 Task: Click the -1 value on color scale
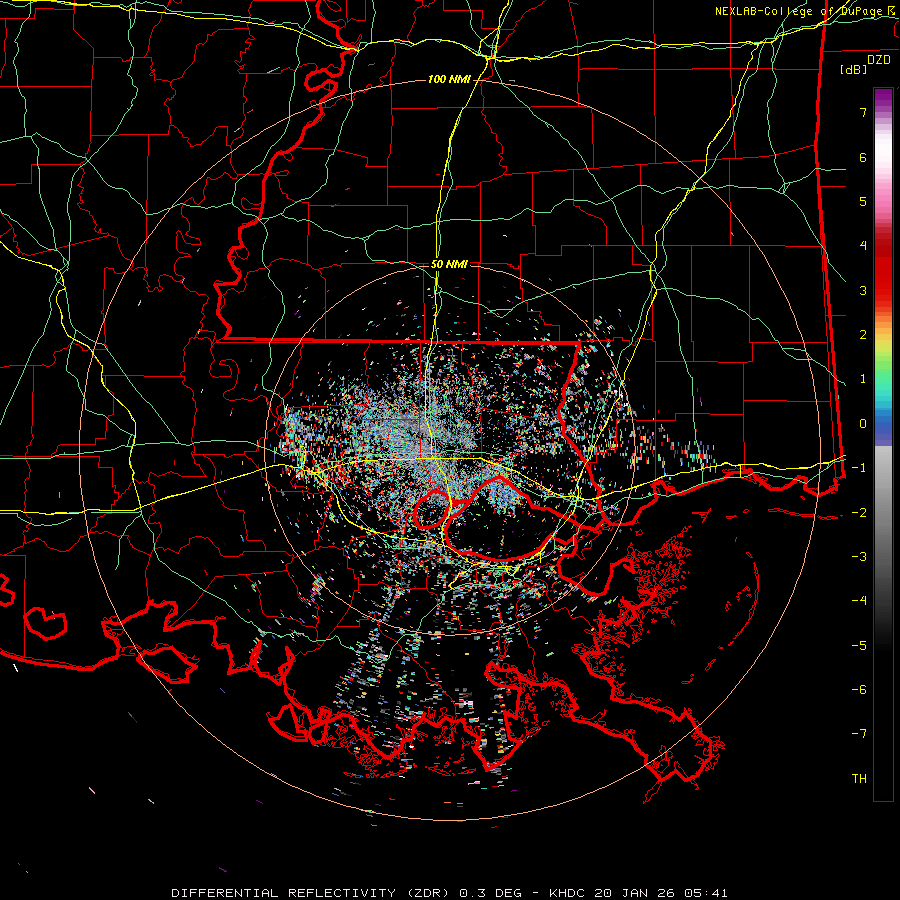pyautogui.click(x=859, y=468)
